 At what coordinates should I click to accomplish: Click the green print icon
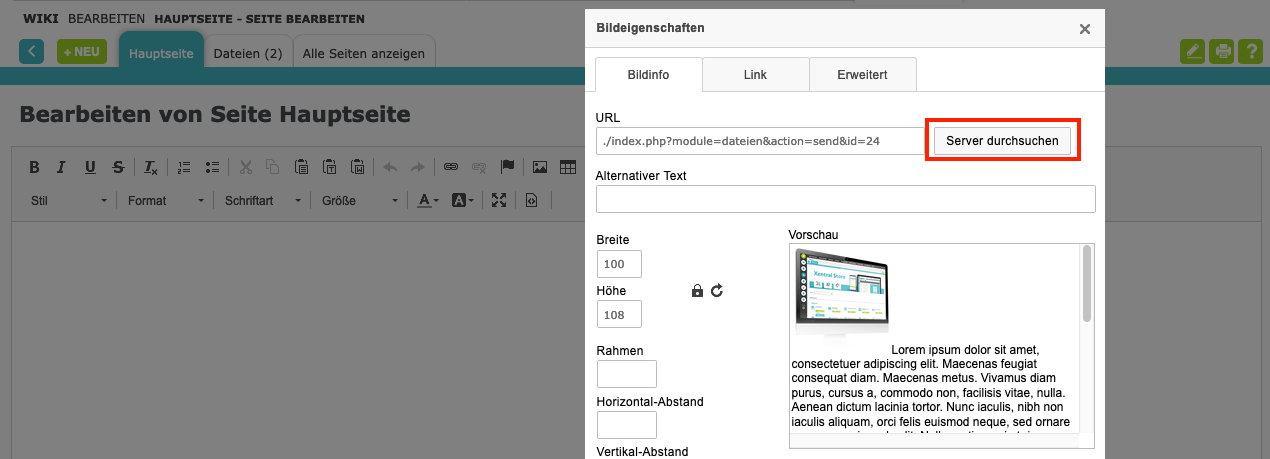click(1221, 52)
